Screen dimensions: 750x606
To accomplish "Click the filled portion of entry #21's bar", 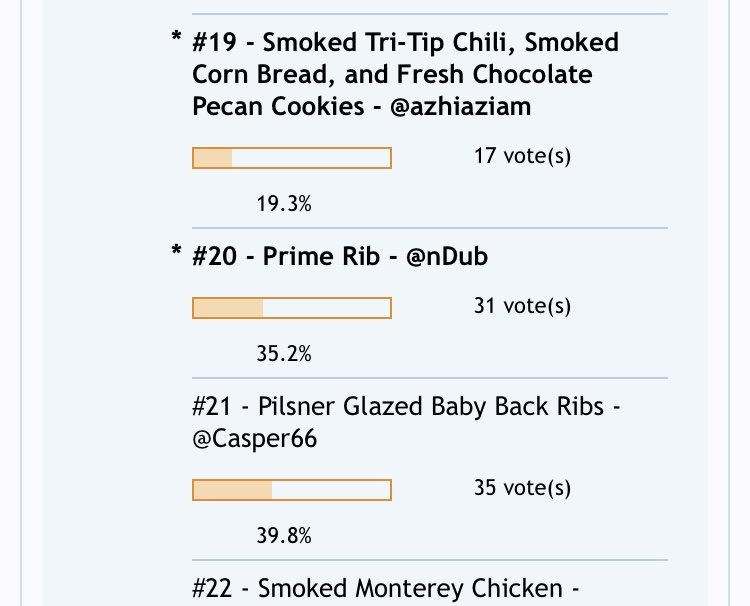I will 233,490.
